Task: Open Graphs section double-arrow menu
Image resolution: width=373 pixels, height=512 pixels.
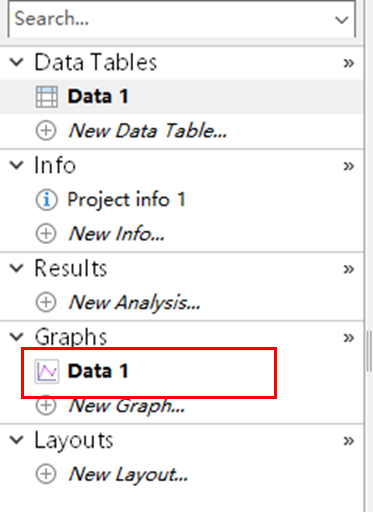Action: (x=349, y=338)
